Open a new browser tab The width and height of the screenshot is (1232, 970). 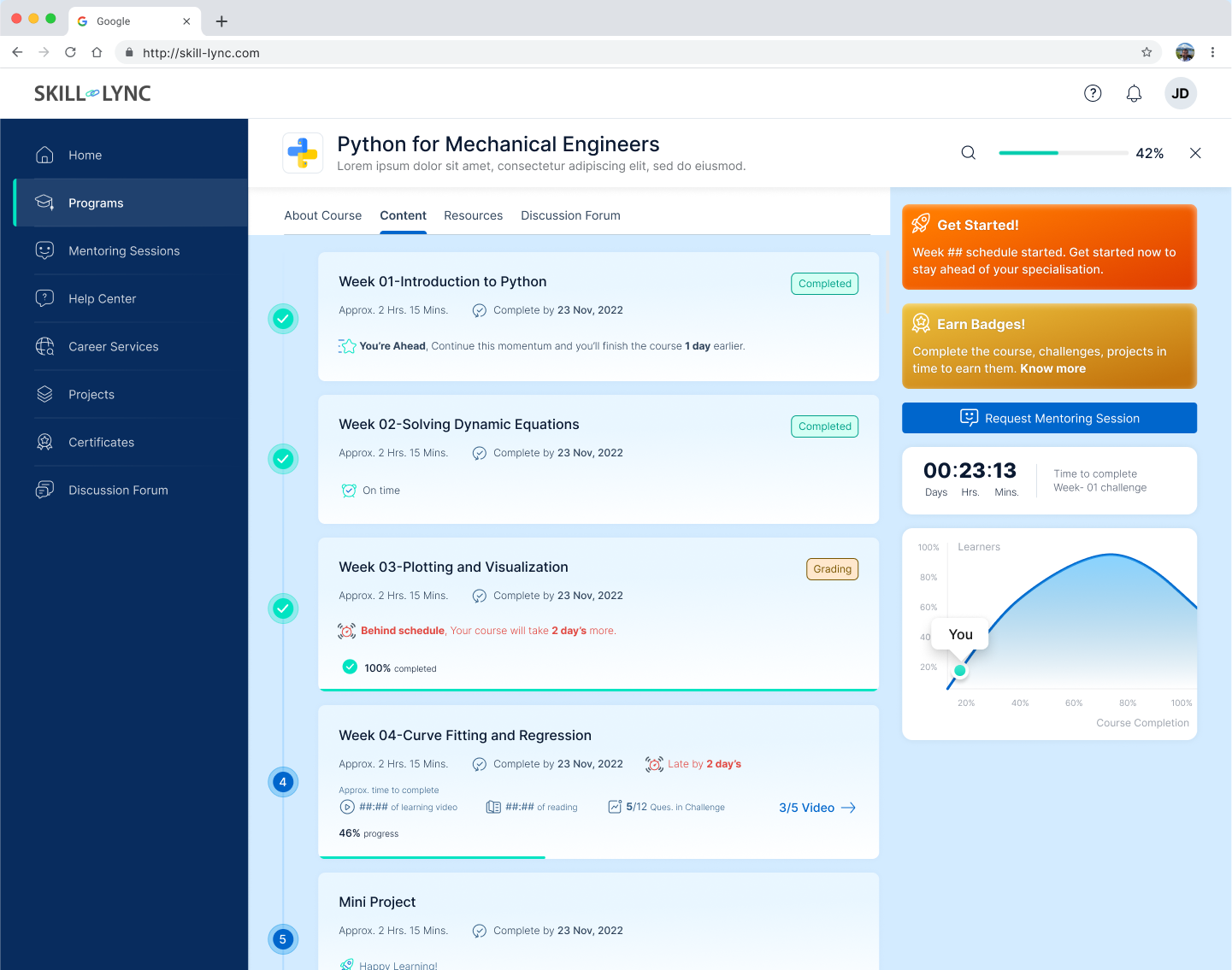pyautogui.click(x=221, y=21)
